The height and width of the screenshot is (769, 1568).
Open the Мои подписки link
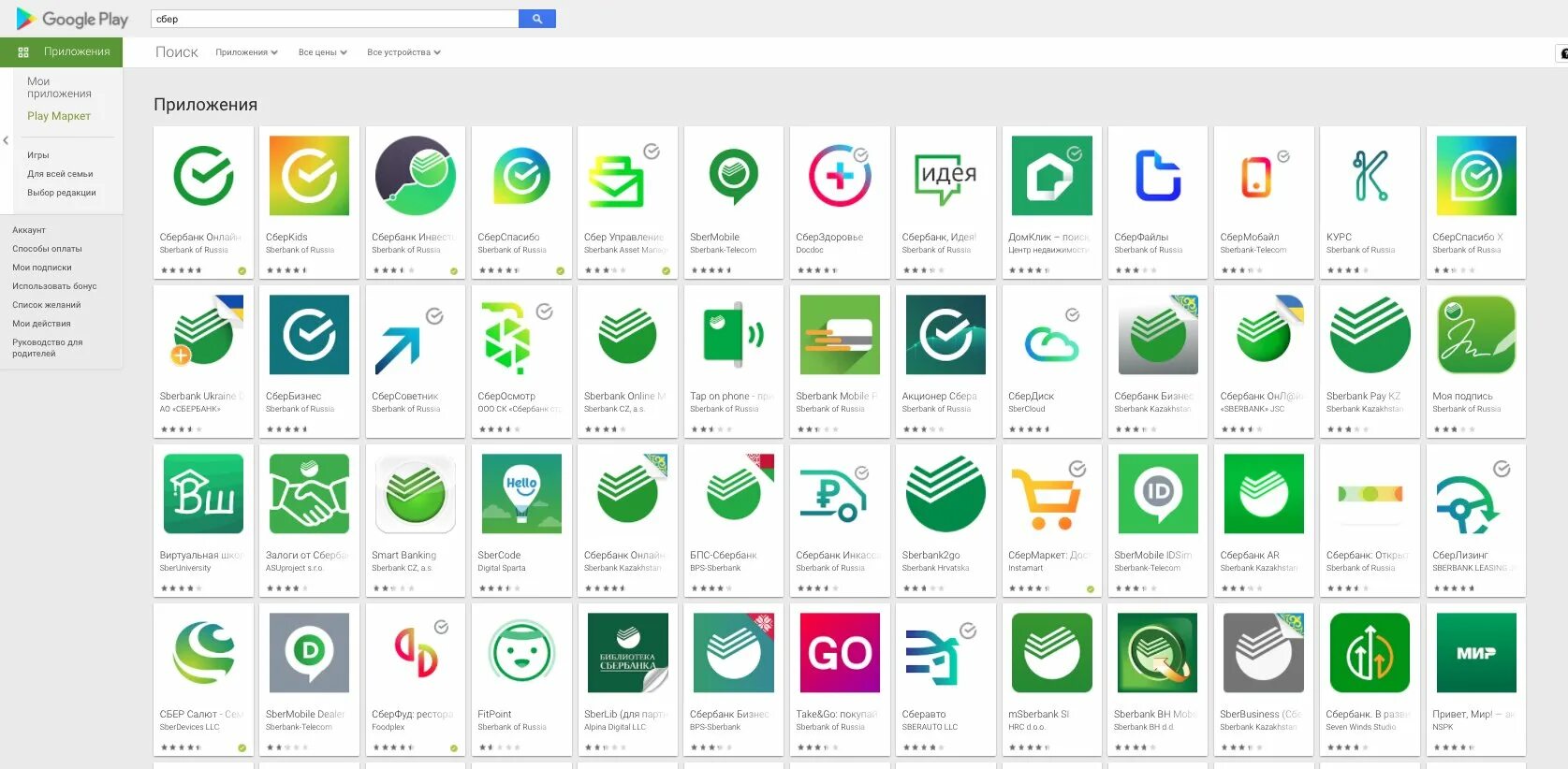(42, 268)
